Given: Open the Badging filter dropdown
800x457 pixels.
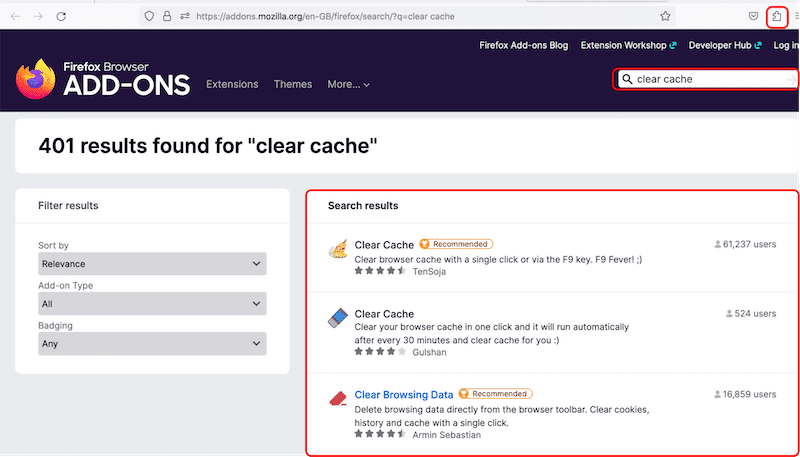Looking at the screenshot, I should (152, 344).
